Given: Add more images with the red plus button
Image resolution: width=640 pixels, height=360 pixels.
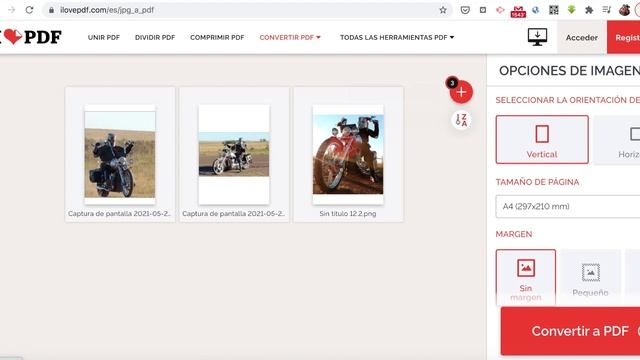Looking at the screenshot, I should 461,92.
